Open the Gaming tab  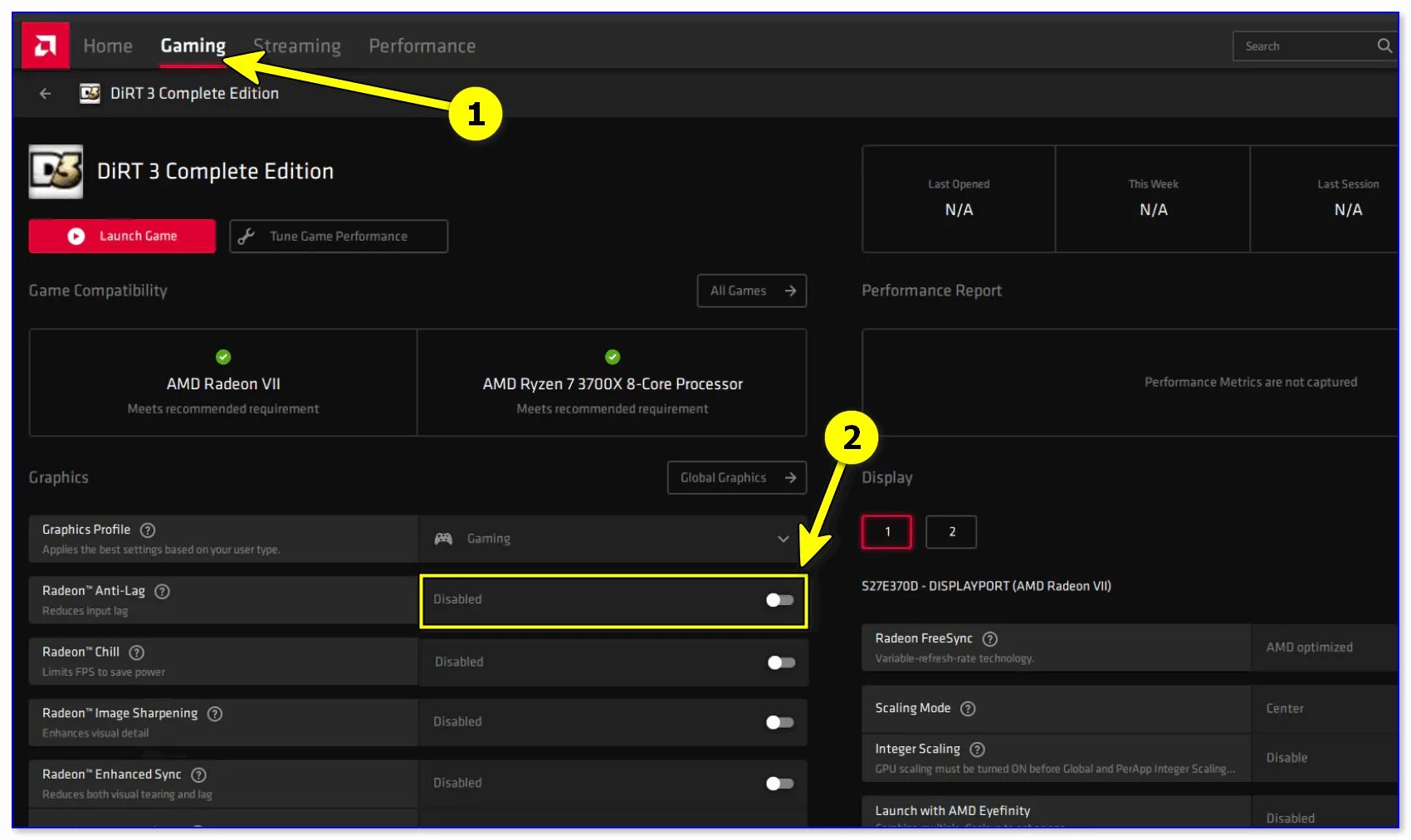[x=193, y=46]
